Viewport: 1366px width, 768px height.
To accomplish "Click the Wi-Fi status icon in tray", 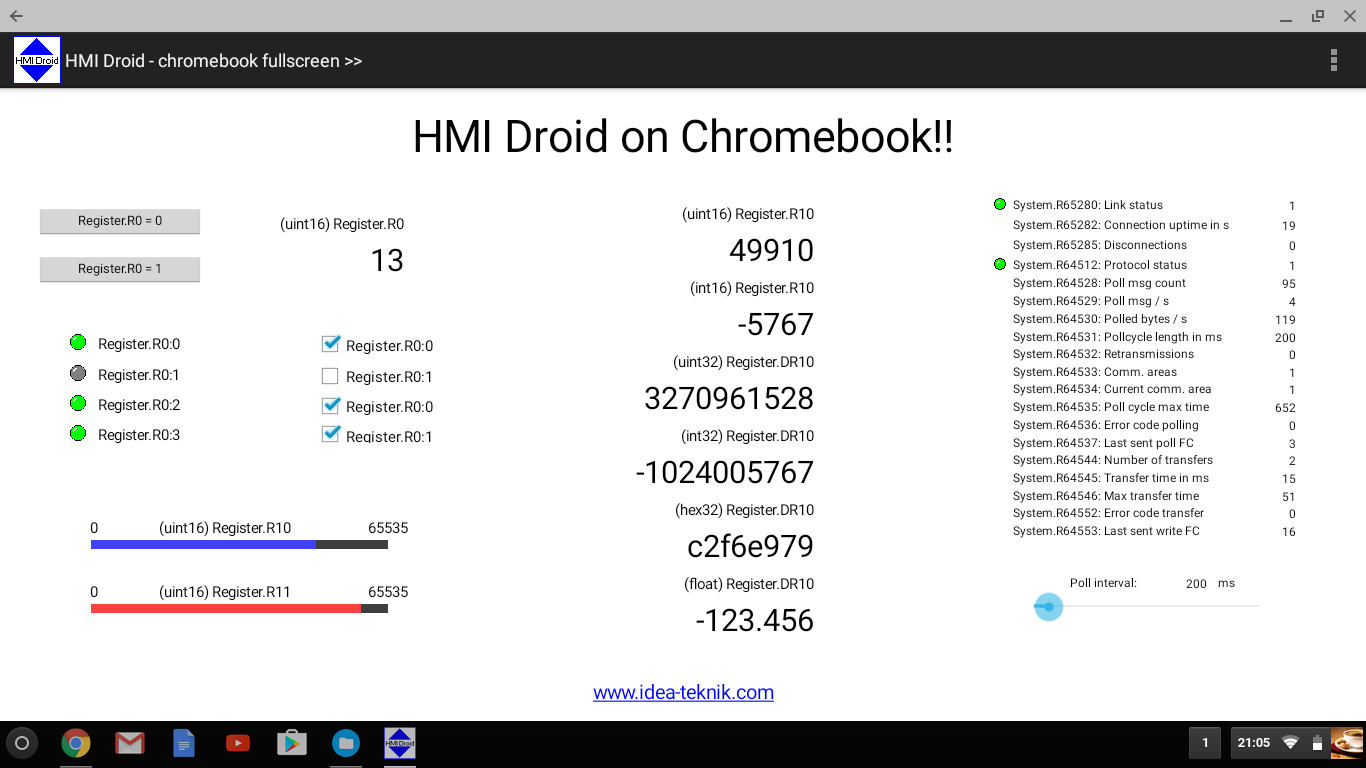I will [x=1291, y=743].
